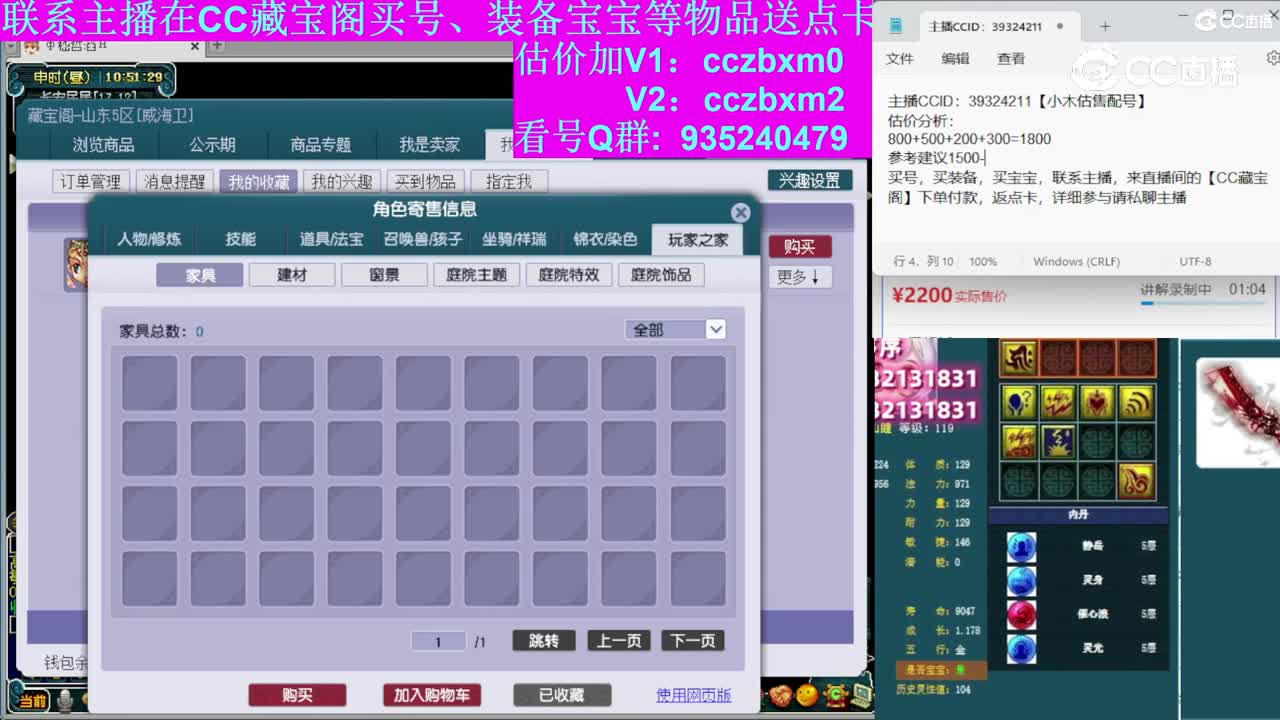This screenshot has height=720, width=1280.
Task: Click 加入购物车 button
Action: pyautogui.click(x=431, y=695)
